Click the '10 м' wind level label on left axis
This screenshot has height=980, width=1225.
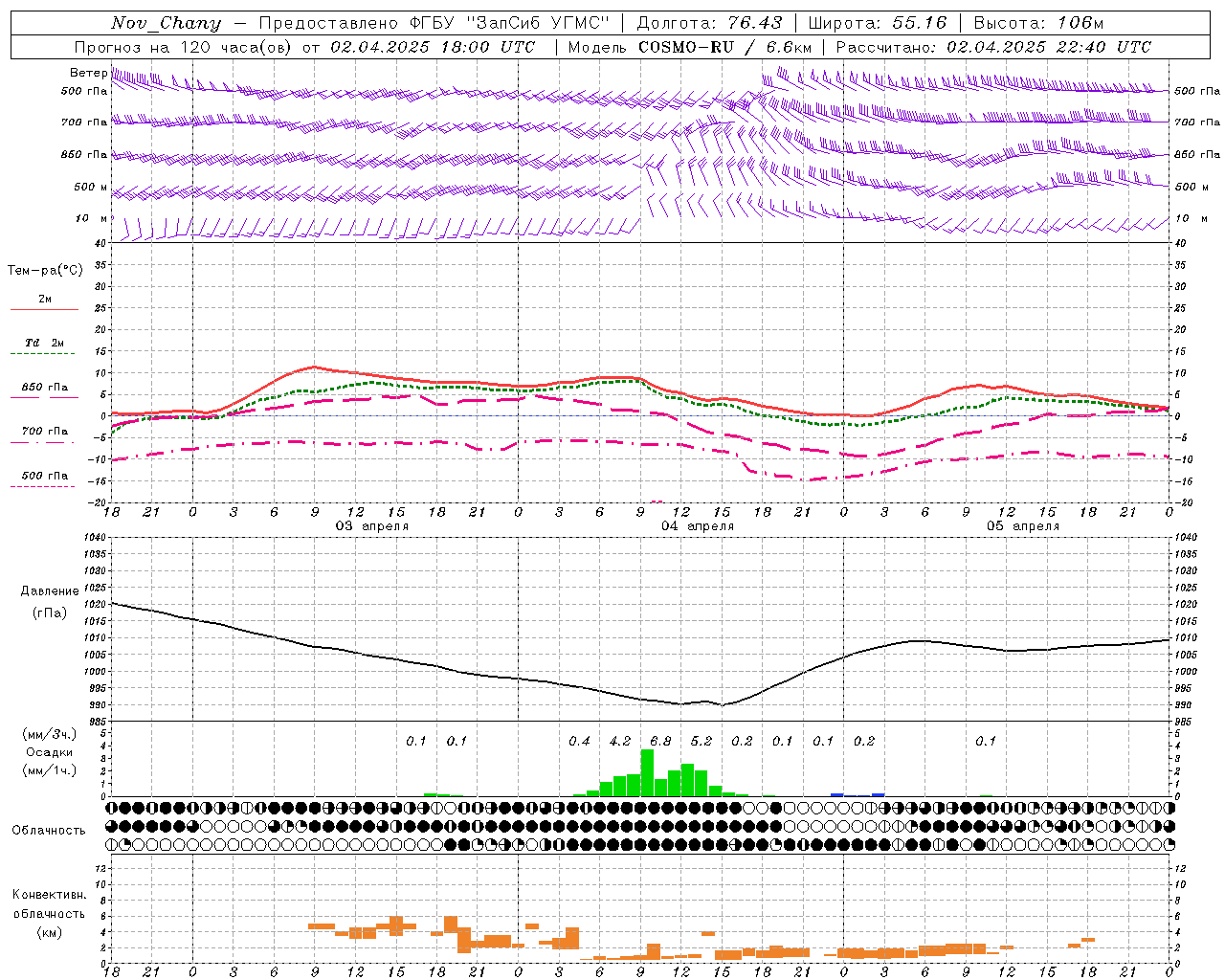(92, 218)
